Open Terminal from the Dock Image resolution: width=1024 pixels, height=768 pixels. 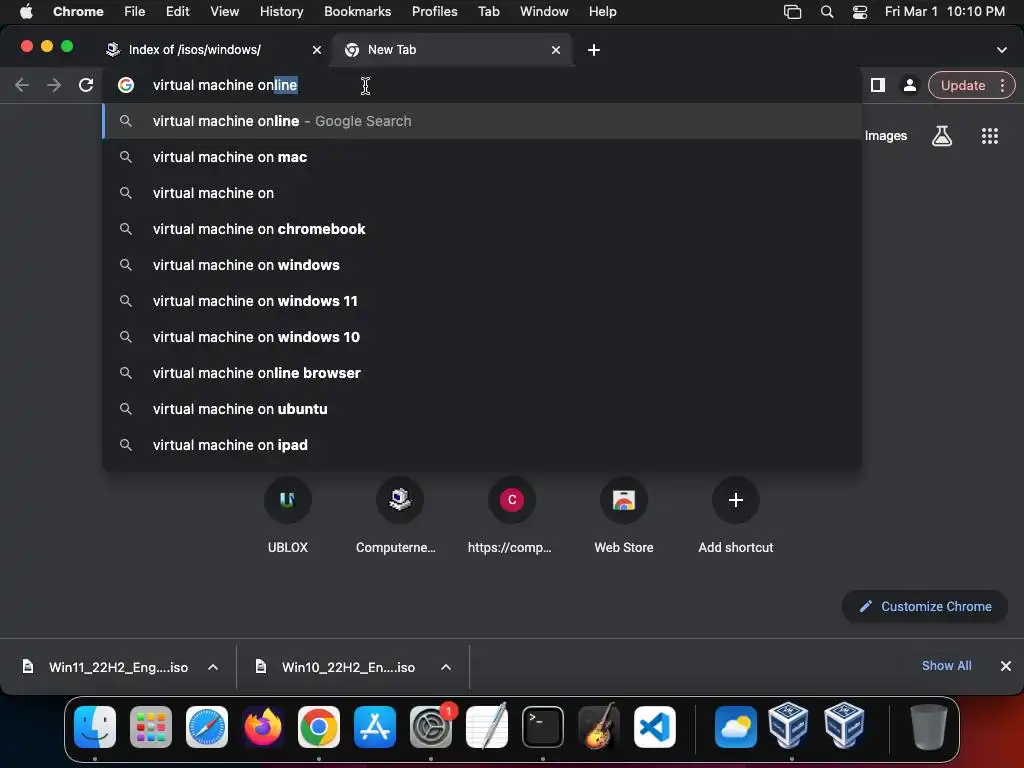pyautogui.click(x=543, y=726)
